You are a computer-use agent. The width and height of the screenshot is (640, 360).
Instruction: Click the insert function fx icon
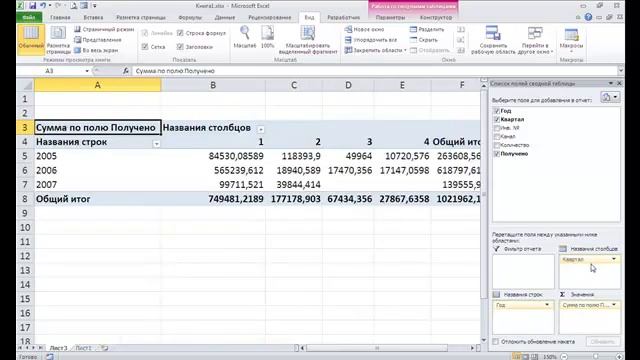tap(126, 71)
